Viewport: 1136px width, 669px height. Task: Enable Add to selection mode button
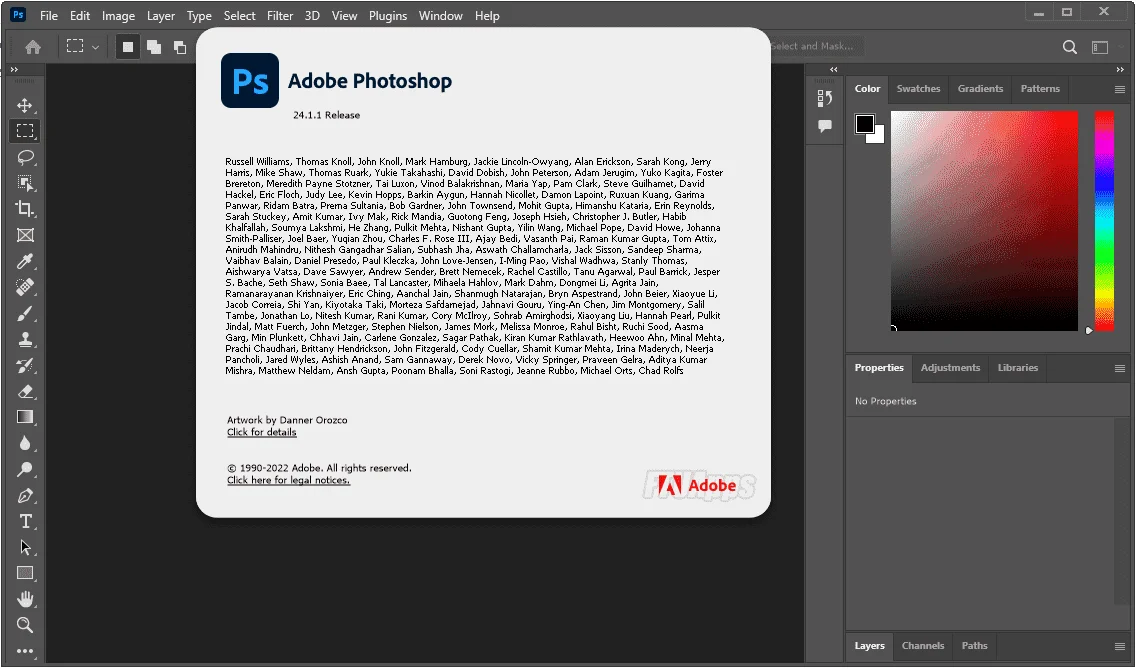click(x=154, y=47)
